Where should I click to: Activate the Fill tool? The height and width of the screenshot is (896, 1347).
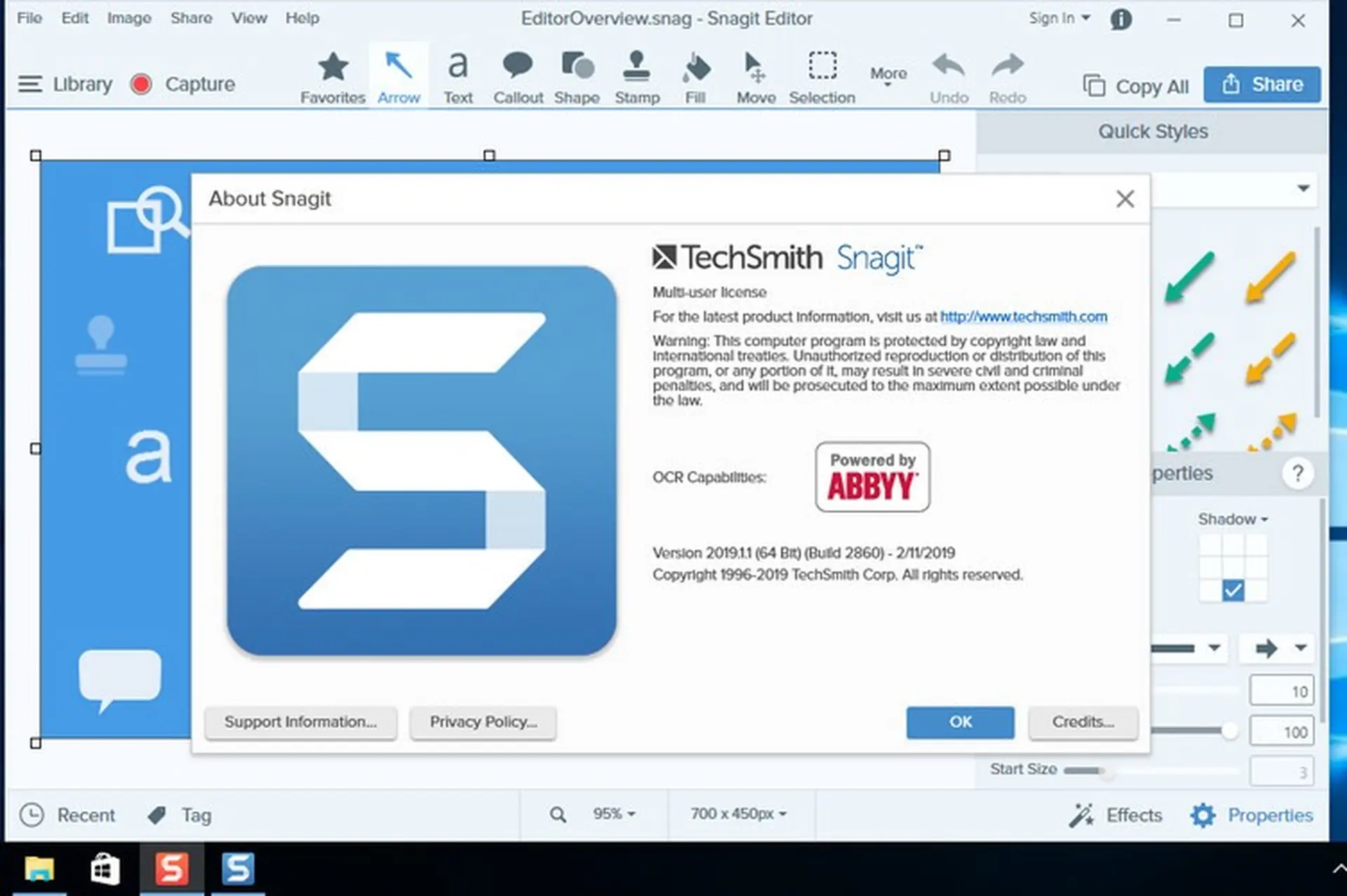click(x=695, y=74)
